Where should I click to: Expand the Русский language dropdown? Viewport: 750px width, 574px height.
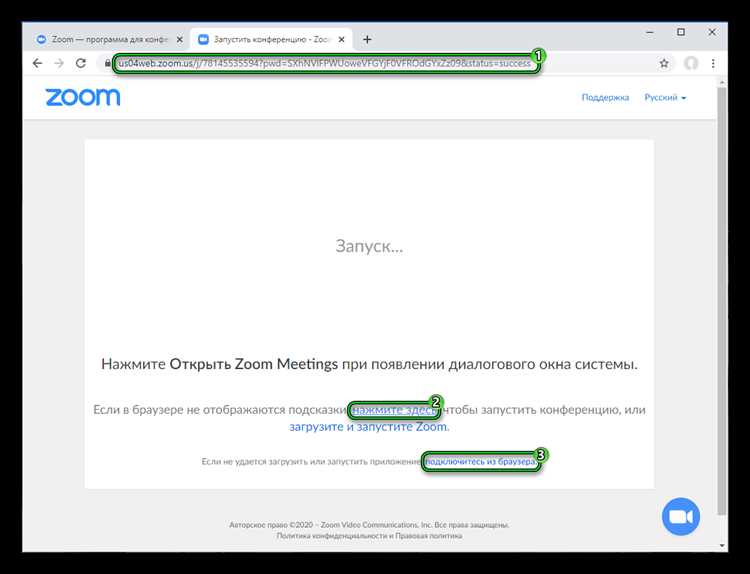point(665,97)
